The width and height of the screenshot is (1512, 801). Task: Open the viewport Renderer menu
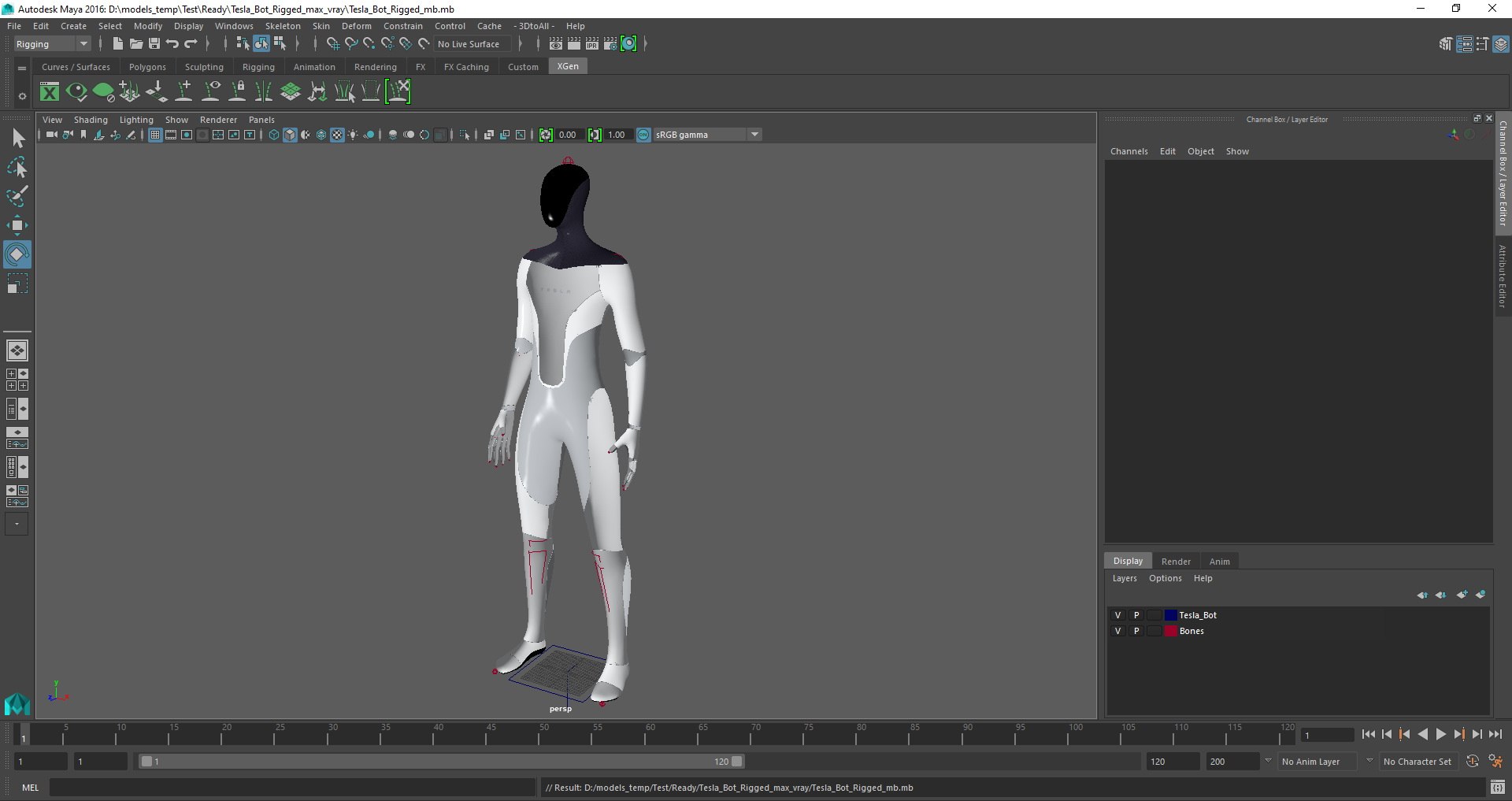[218, 120]
